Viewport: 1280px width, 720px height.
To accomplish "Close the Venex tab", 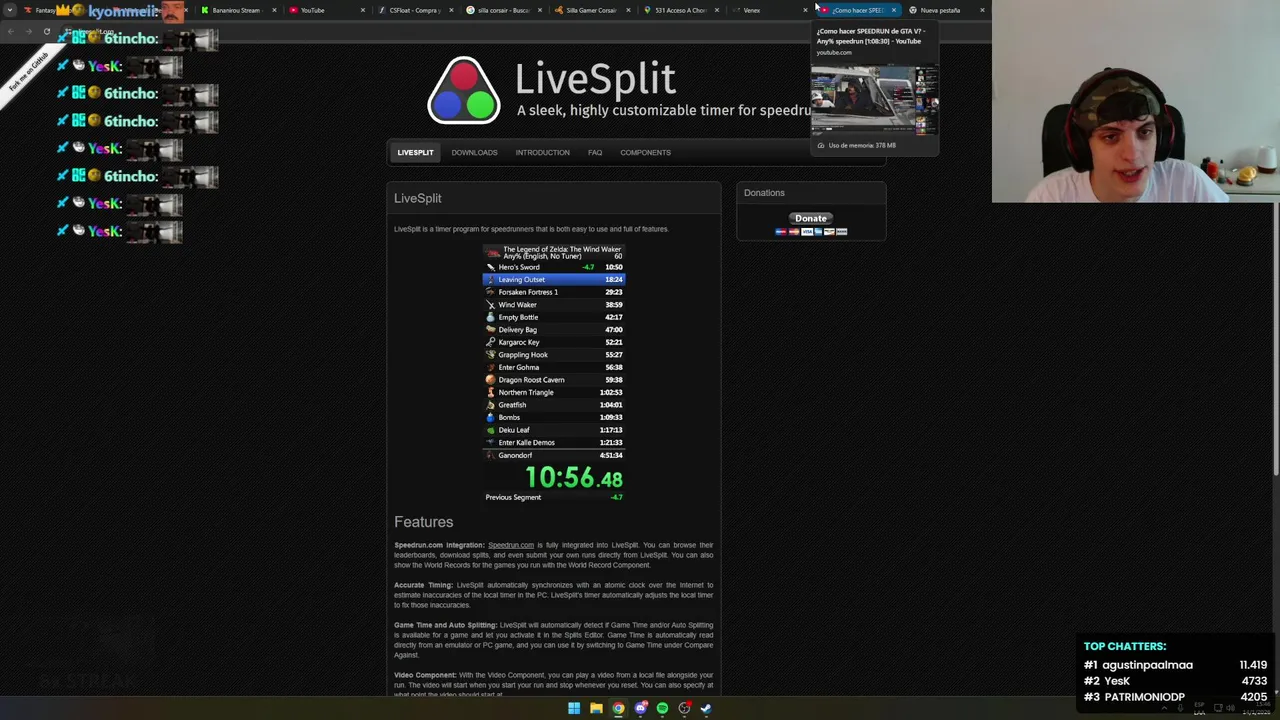I will pos(805,10).
